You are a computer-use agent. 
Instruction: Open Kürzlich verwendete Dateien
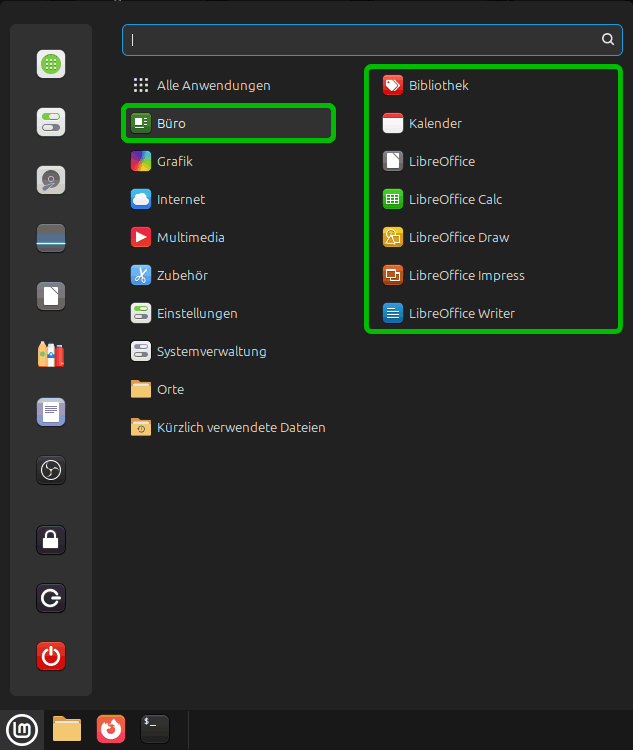click(240, 427)
